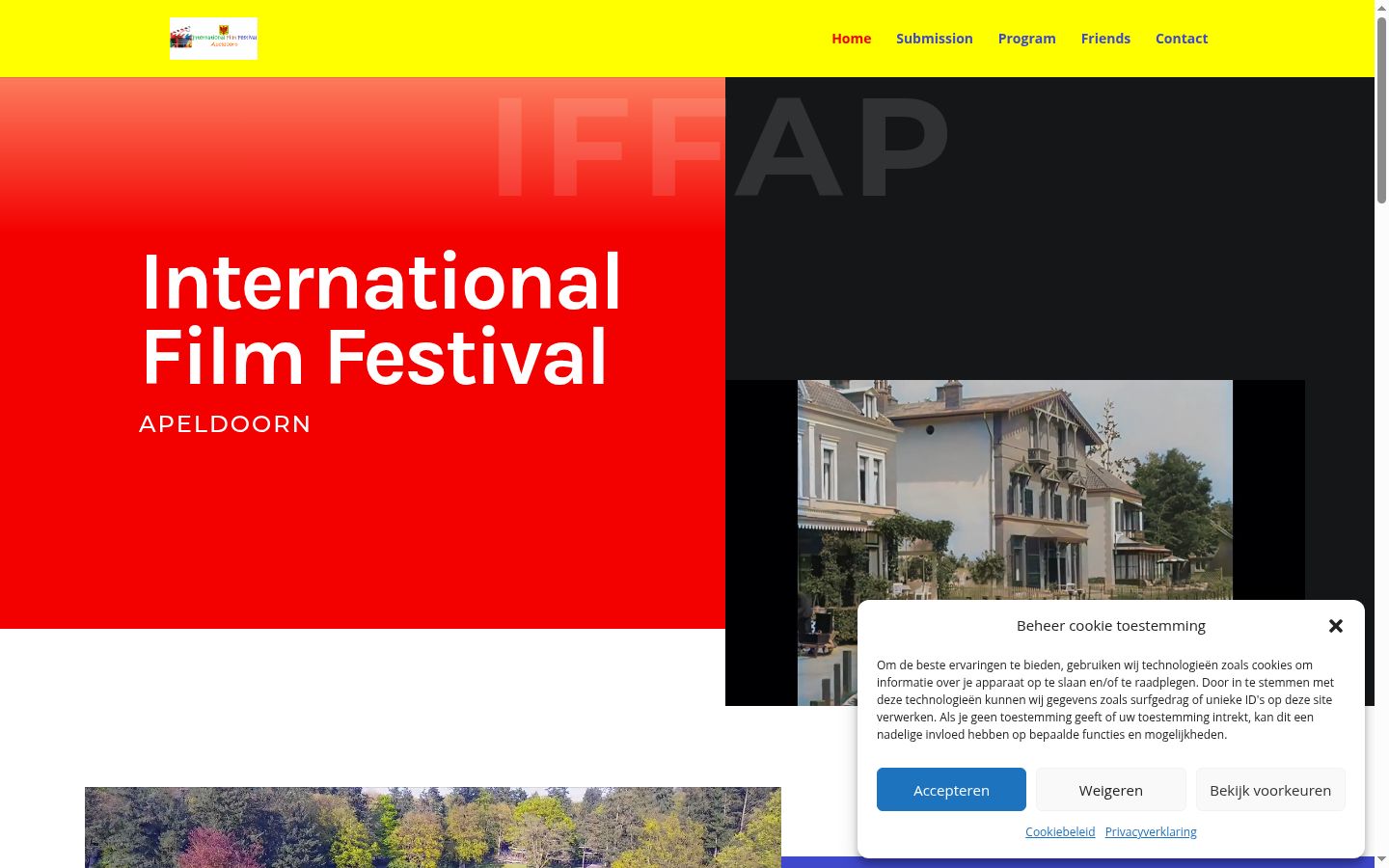
Task: Click the International Film Festival logo
Action: pyautogui.click(x=213, y=39)
